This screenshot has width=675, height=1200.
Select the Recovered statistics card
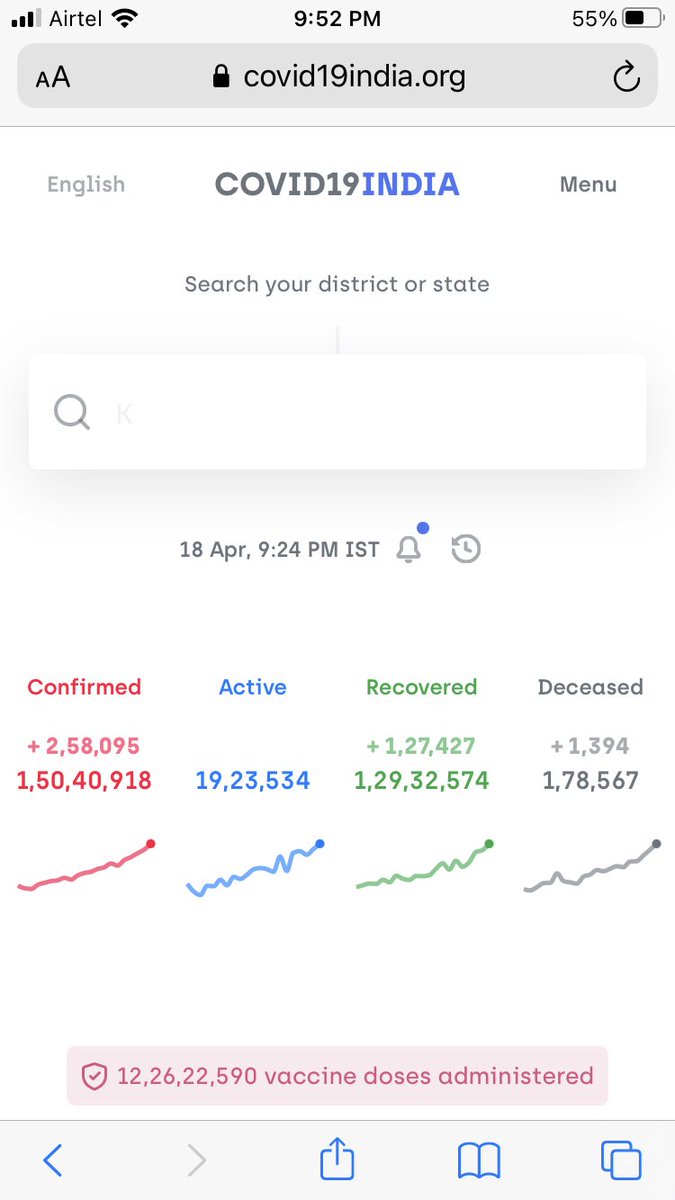(x=422, y=785)
